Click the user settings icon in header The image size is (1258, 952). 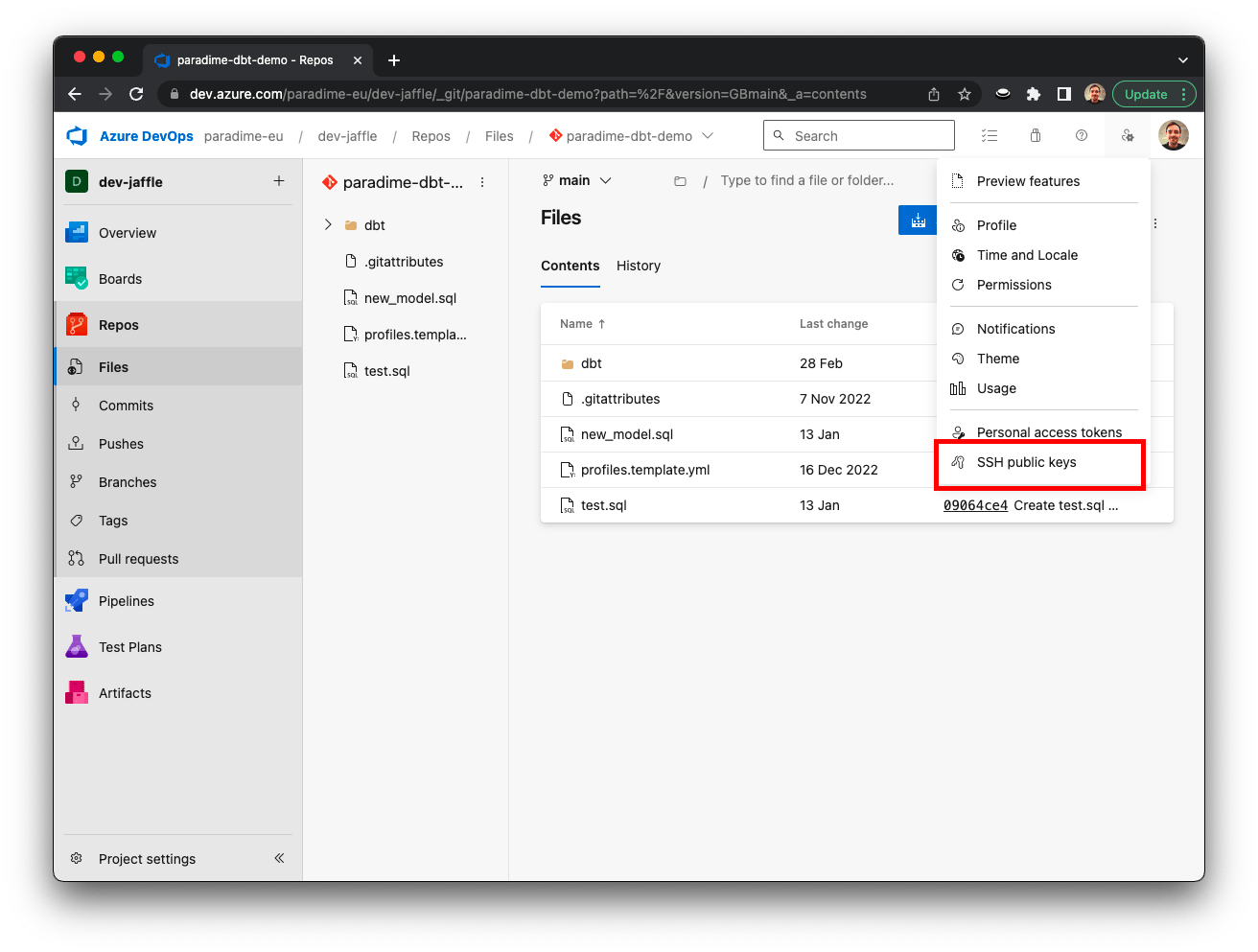coord(1128,136)
